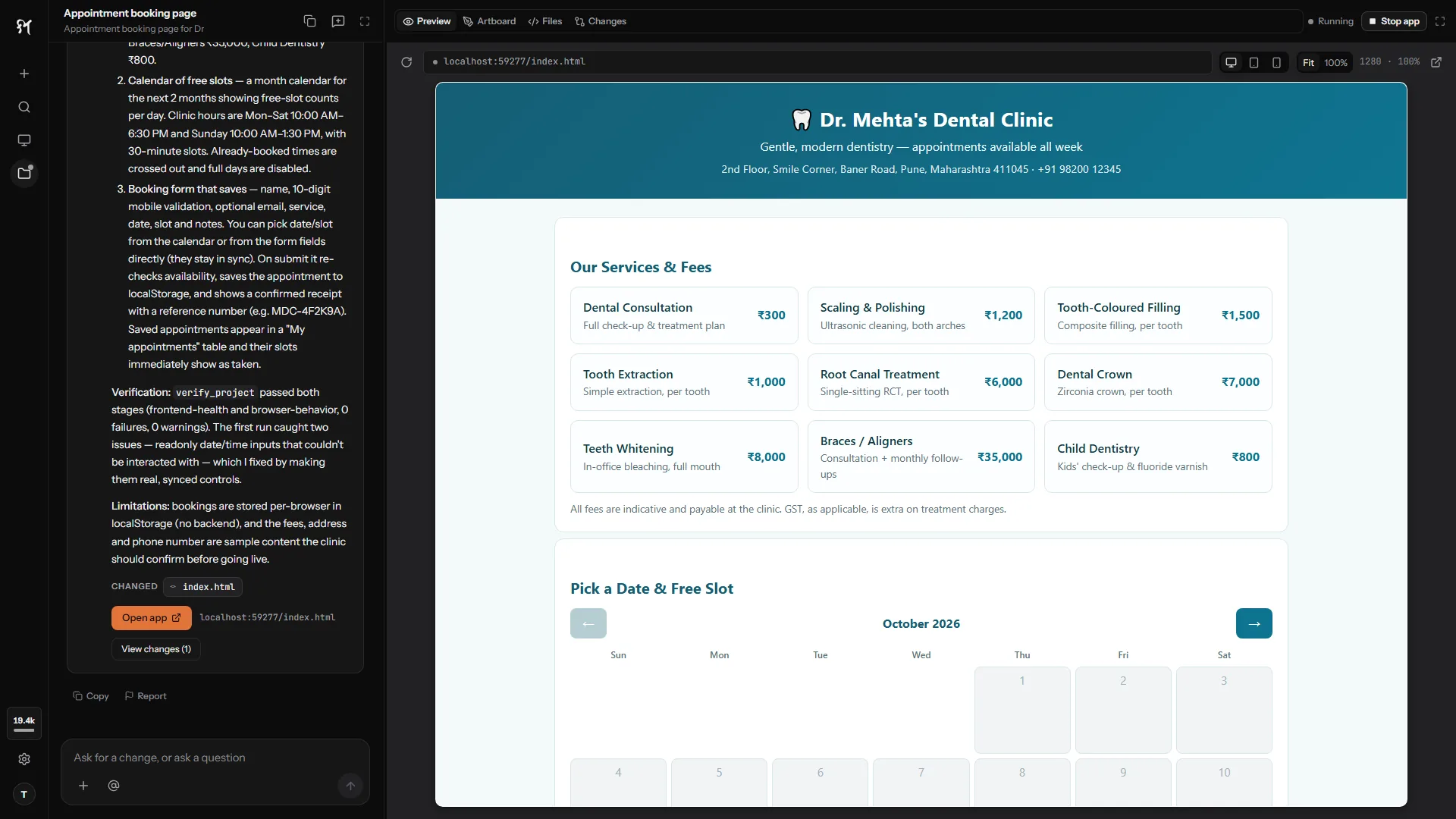Click the localhost:59277/index.html link in chat

(x=267, y=618)
